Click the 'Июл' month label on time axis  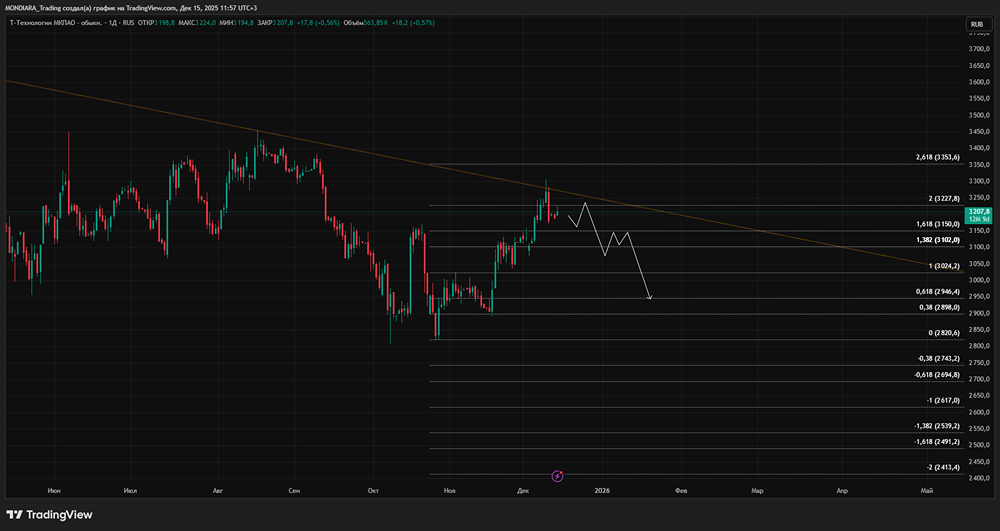(x=131, y=491)
